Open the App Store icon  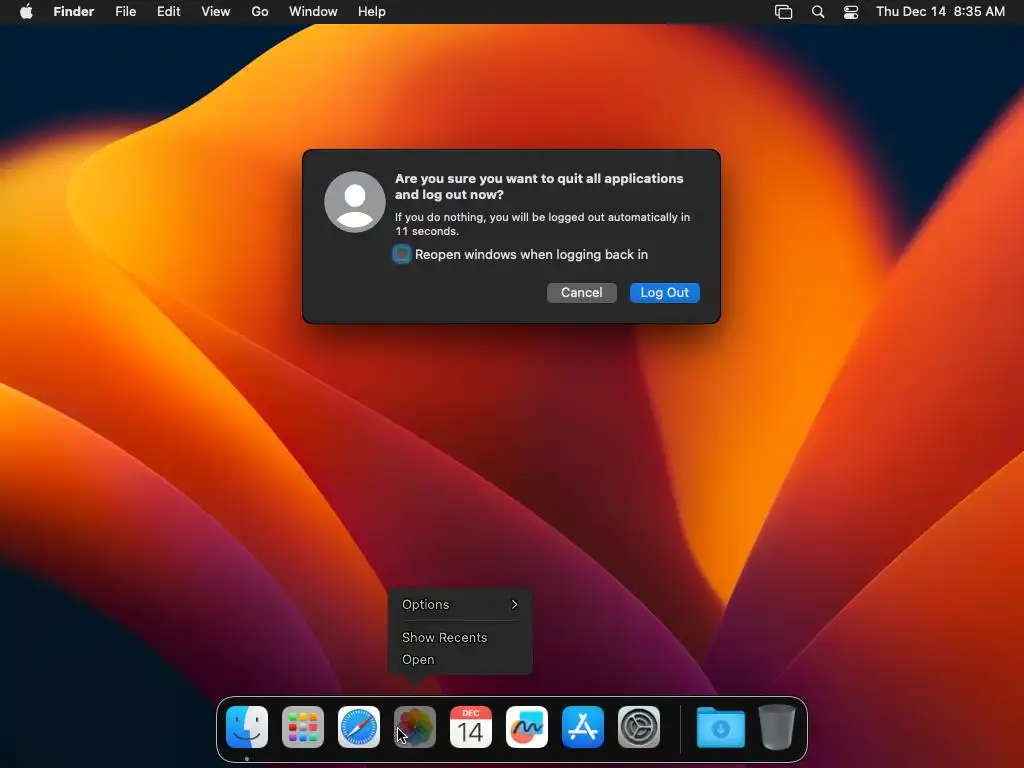click(x=583, y=727)
